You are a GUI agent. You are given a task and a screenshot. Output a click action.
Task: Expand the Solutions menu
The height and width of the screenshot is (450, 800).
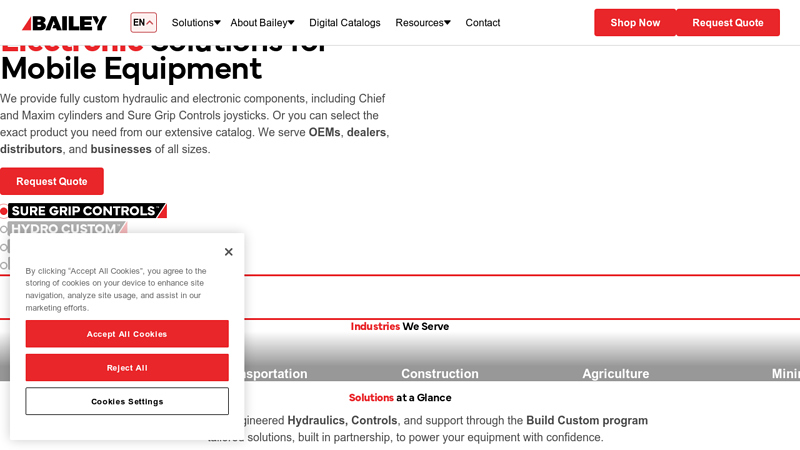[x=196, y=23]
